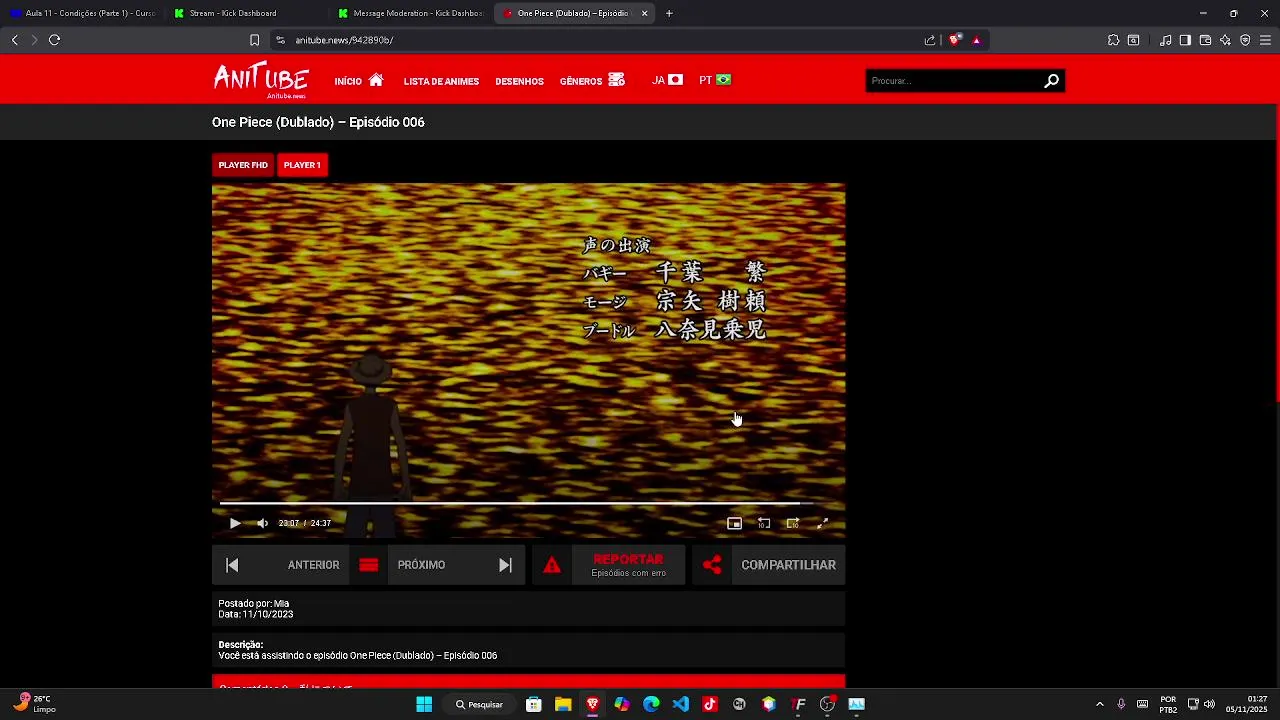Click the red warning triangle icon
Screen dimensions: 1280x720
point(551,565)
